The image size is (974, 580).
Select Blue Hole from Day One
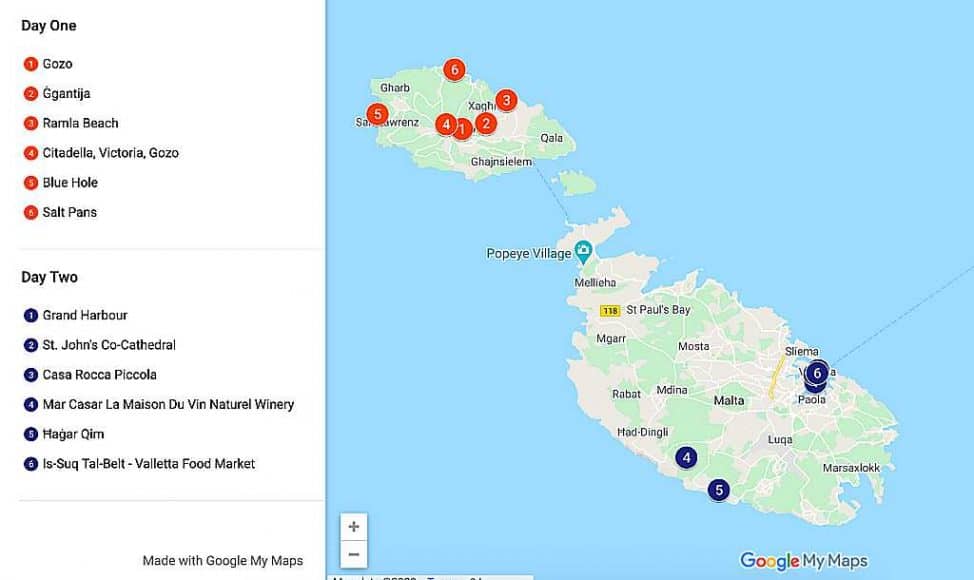pyautogui.click(x=70, y=183)
